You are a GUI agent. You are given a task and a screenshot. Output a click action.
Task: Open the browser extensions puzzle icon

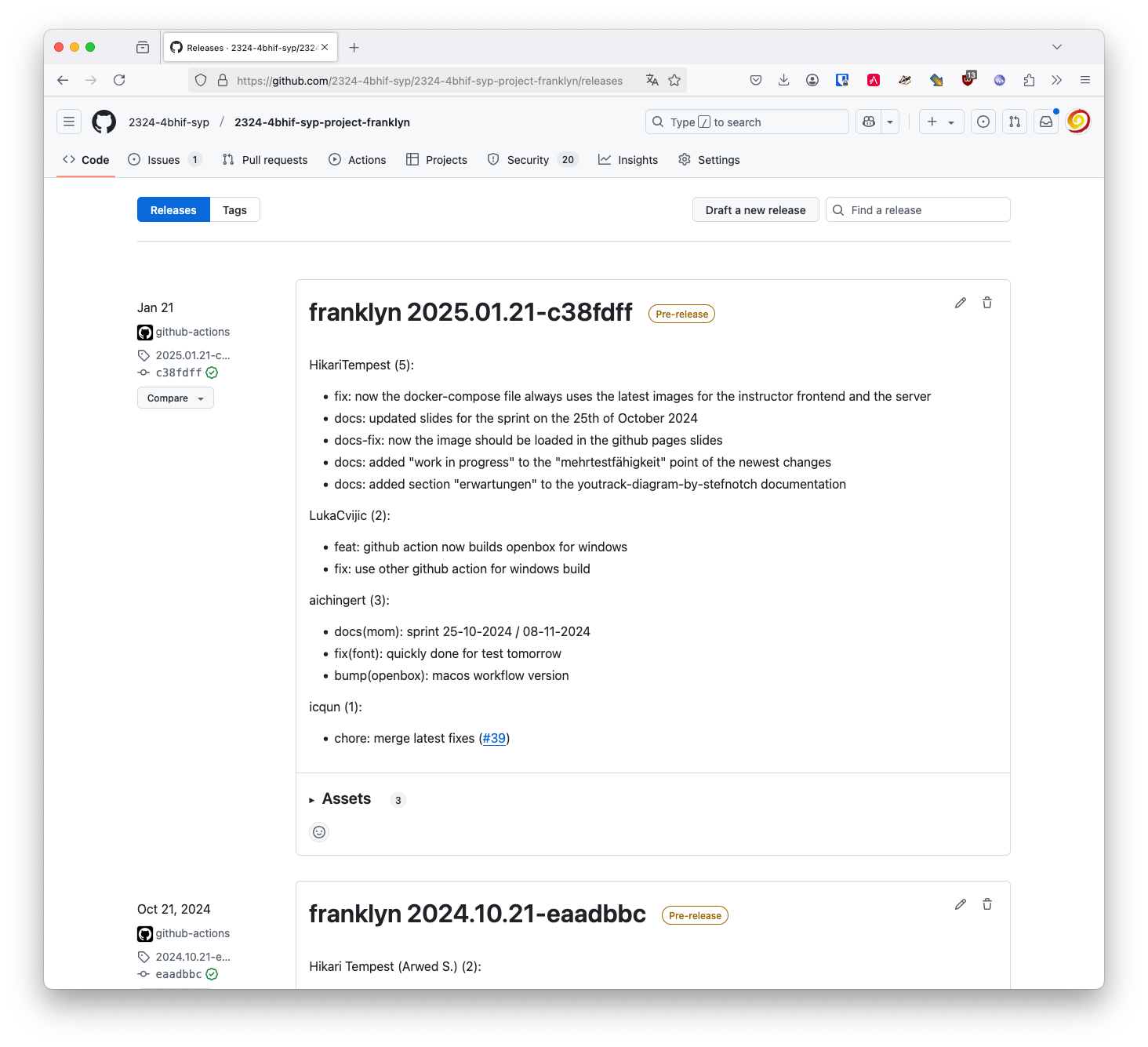pyautogui.click(x=1029, y=80)
